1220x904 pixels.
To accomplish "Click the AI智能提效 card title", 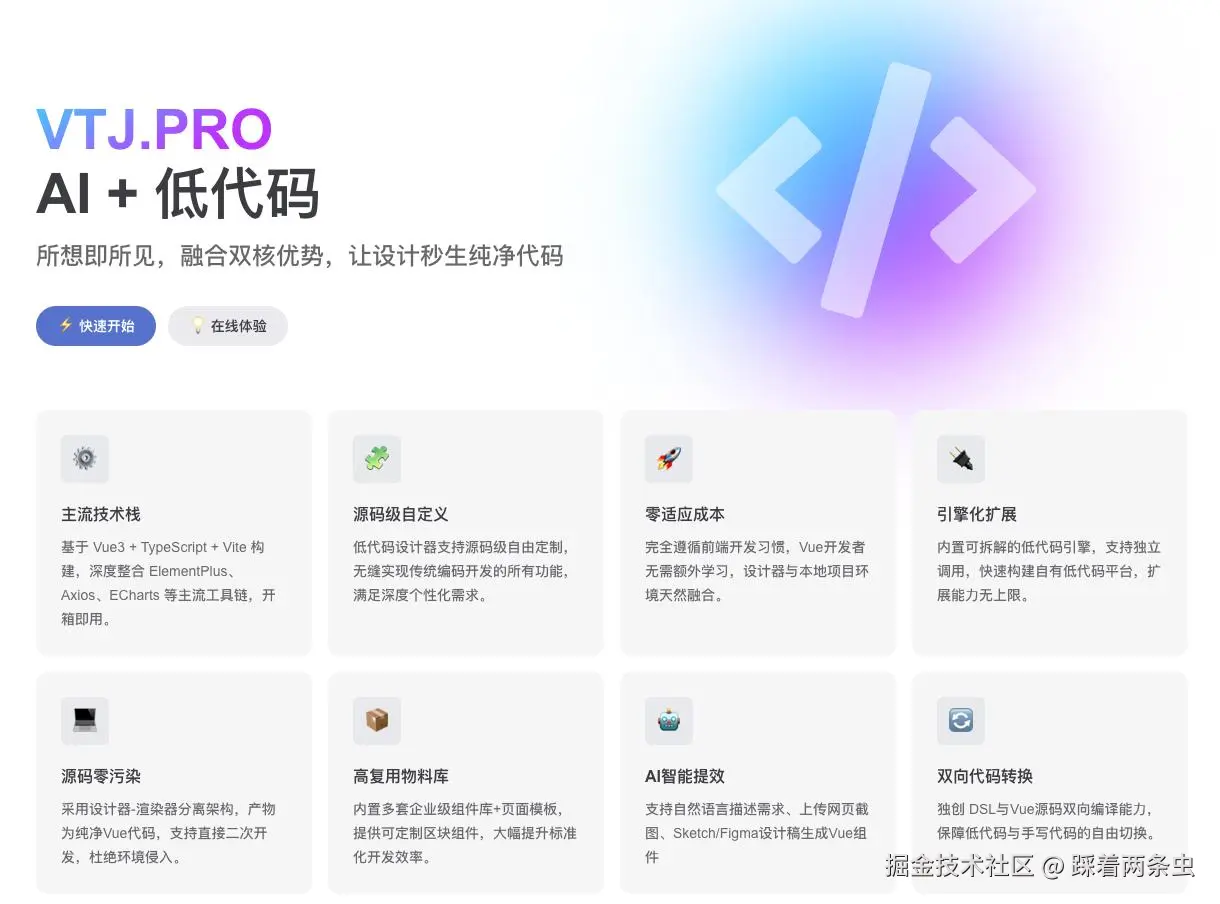I will coord(685,776).
